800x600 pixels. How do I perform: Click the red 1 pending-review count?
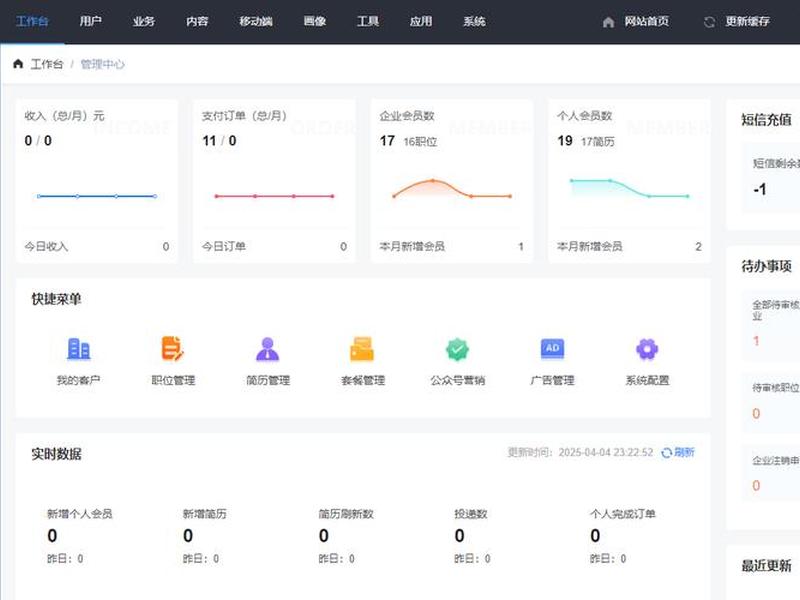pyautogui.click(x=756, y=341)
